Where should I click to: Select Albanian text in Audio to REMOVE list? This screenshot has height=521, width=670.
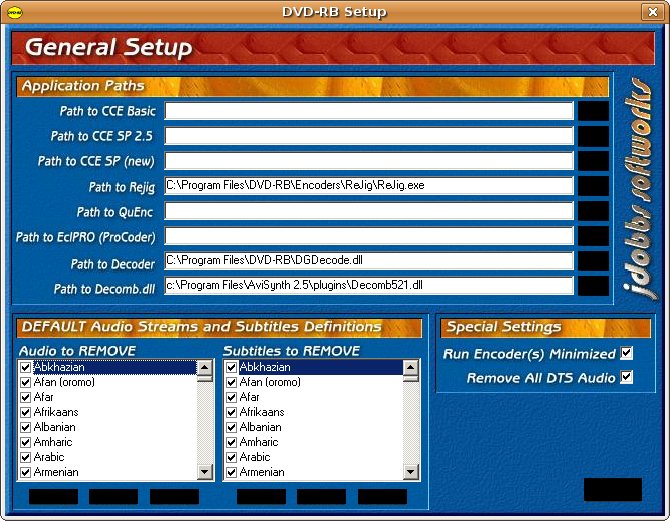pyautogui.click(x=55, y=427)
